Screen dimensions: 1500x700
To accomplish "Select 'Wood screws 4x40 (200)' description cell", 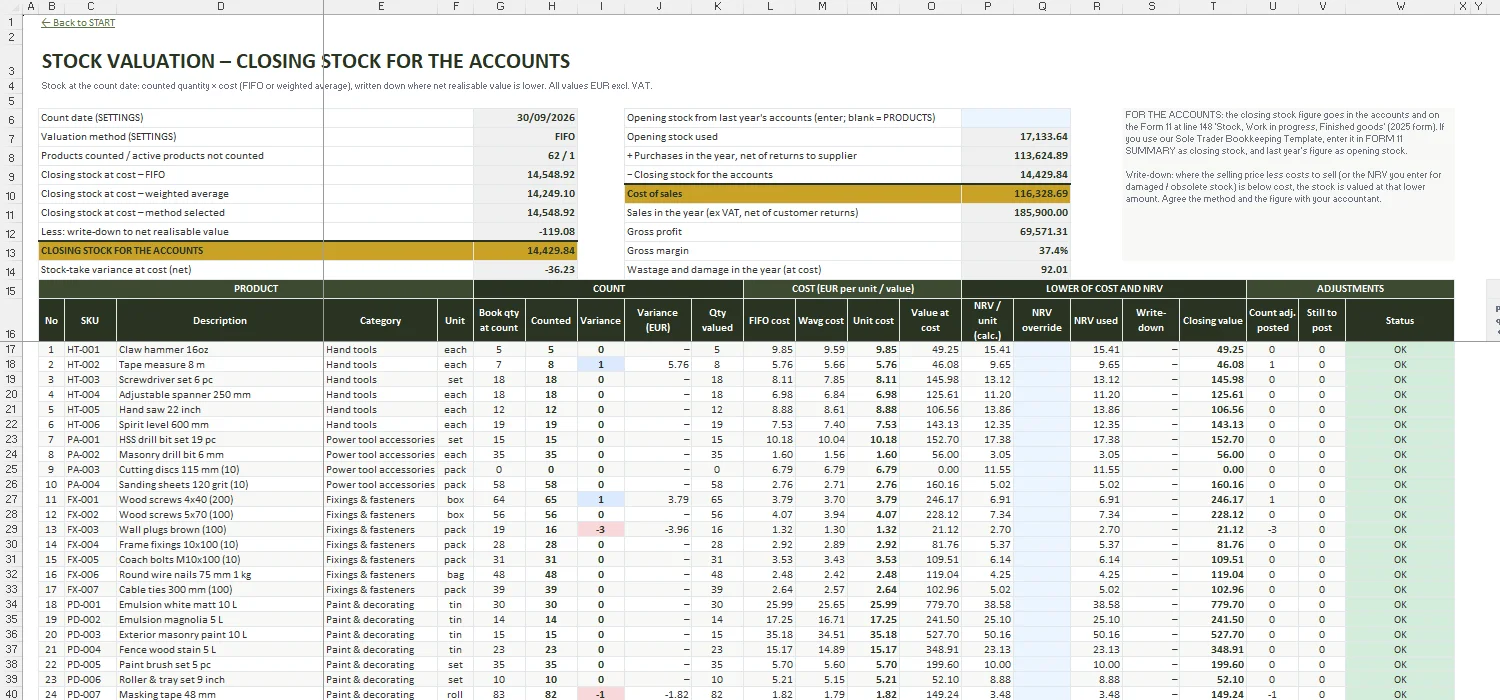I will pos(220,500).
